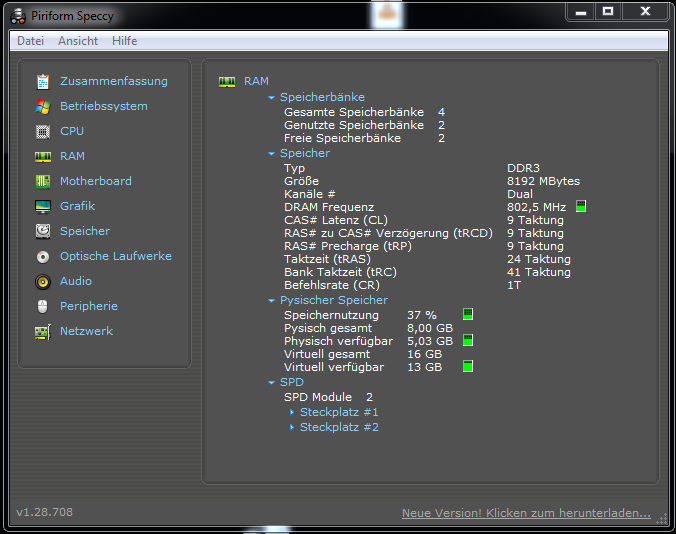This screenshot has height=534, width=676.
Task: Select the CPU section label
Action: (72, 131)
